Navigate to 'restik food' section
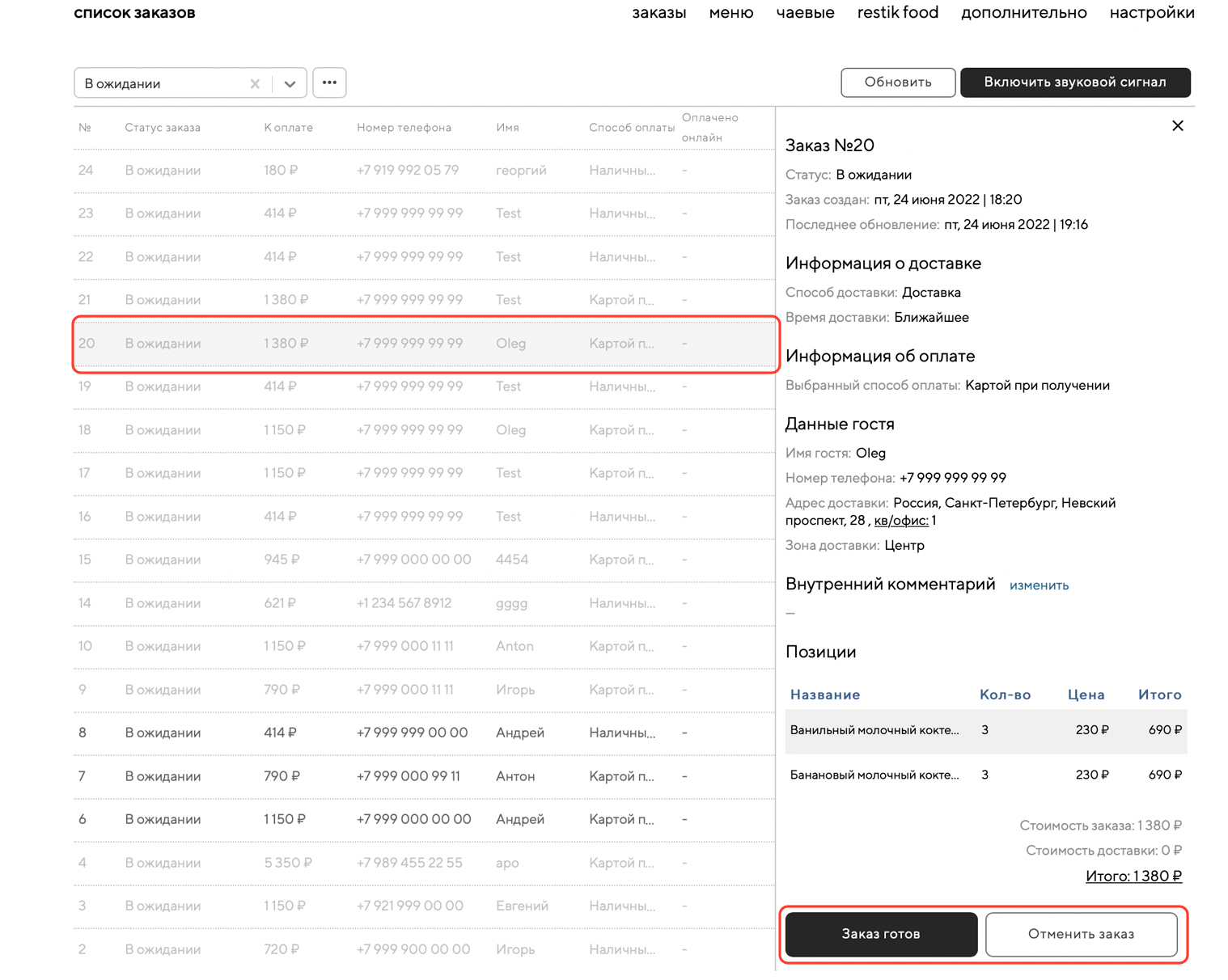Viewport: 1228px width, 980px height. [x=897, y=13]
